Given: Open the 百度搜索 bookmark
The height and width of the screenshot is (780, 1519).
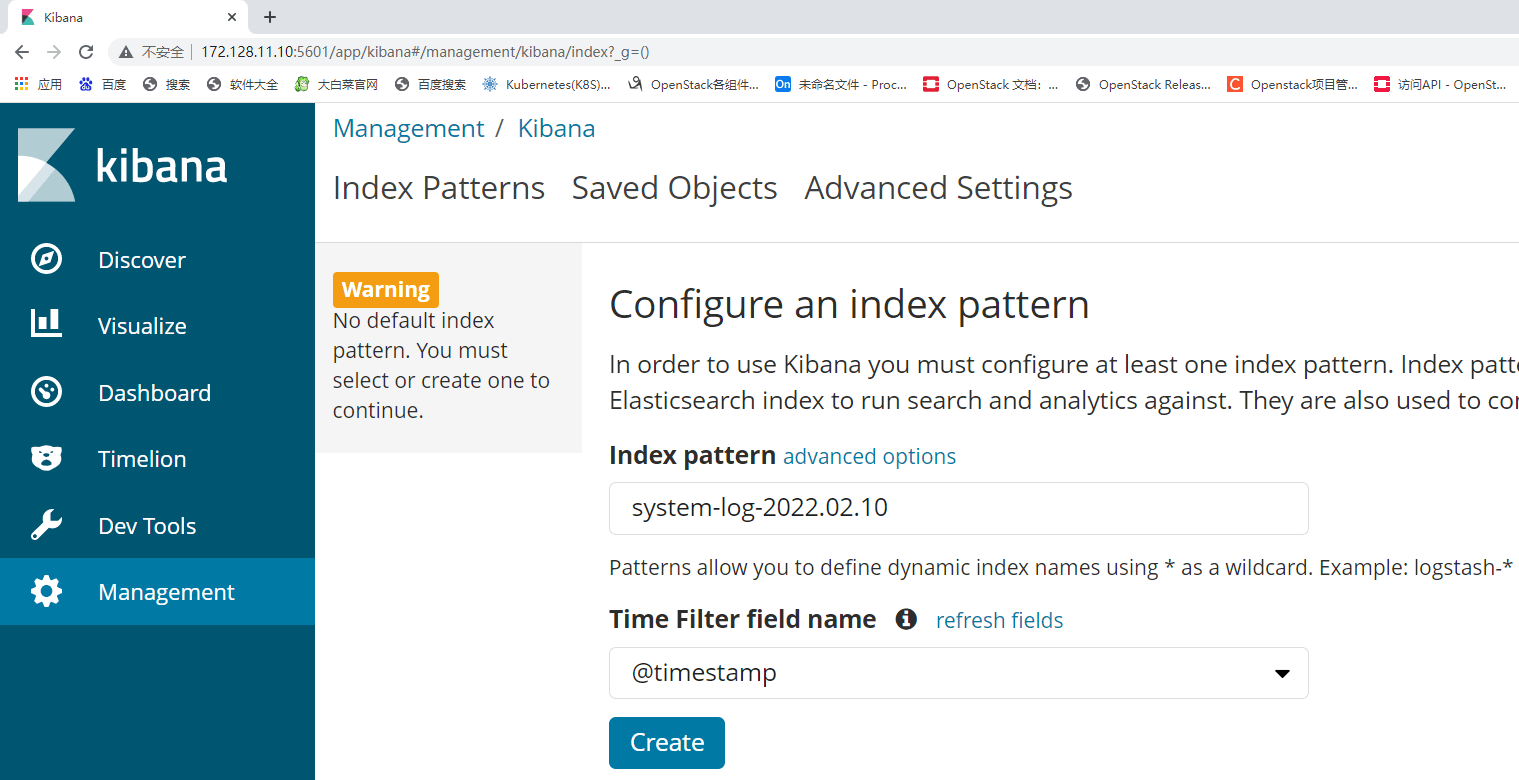Looking at the screenshot, I should click(x=430, y=84).
